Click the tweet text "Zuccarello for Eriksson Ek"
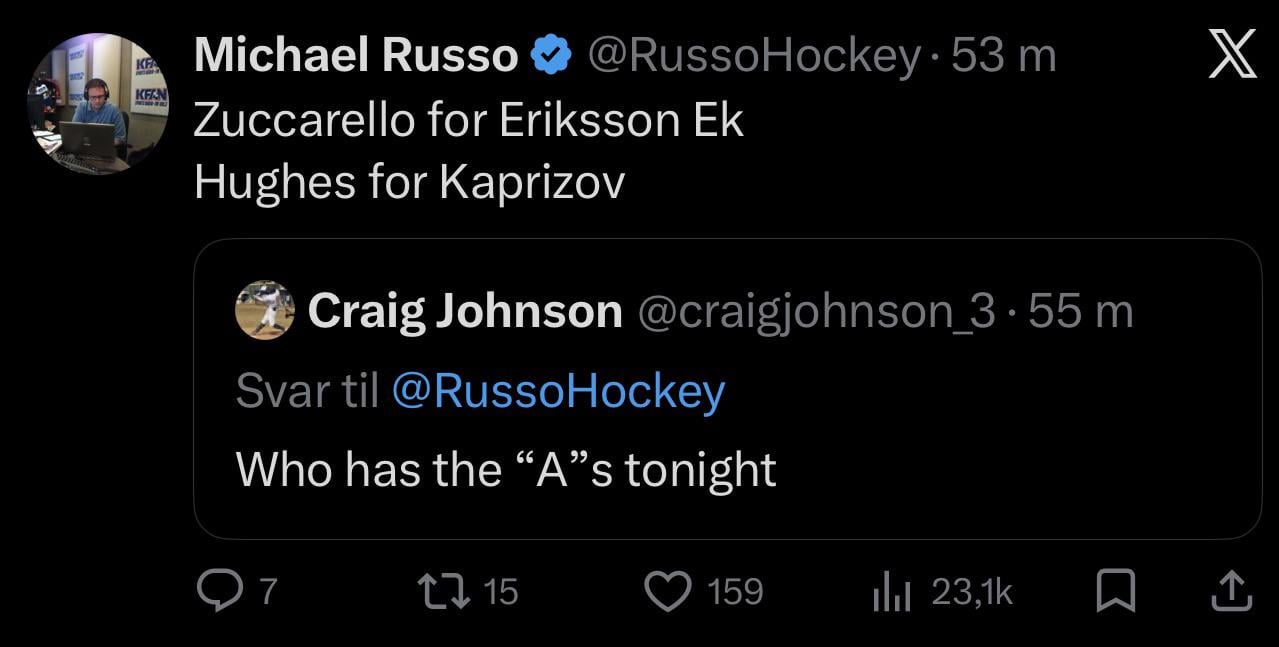1279x647 pixels. 468,120
